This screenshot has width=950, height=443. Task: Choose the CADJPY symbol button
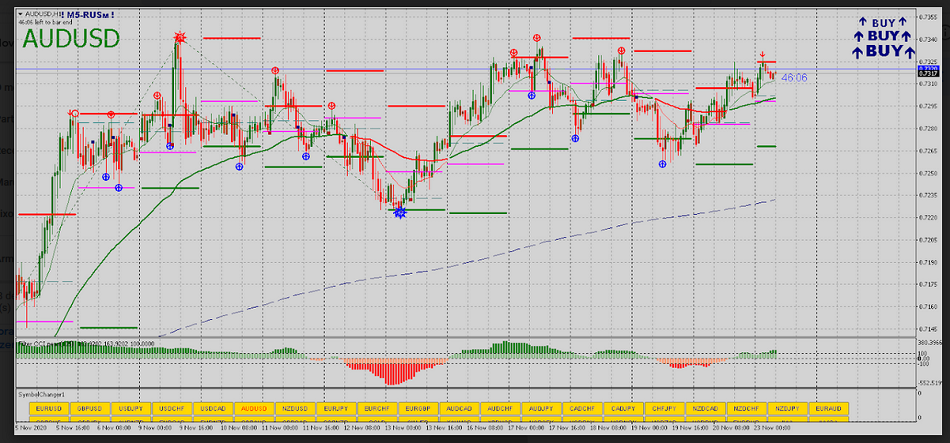click(x=623, y=409)
